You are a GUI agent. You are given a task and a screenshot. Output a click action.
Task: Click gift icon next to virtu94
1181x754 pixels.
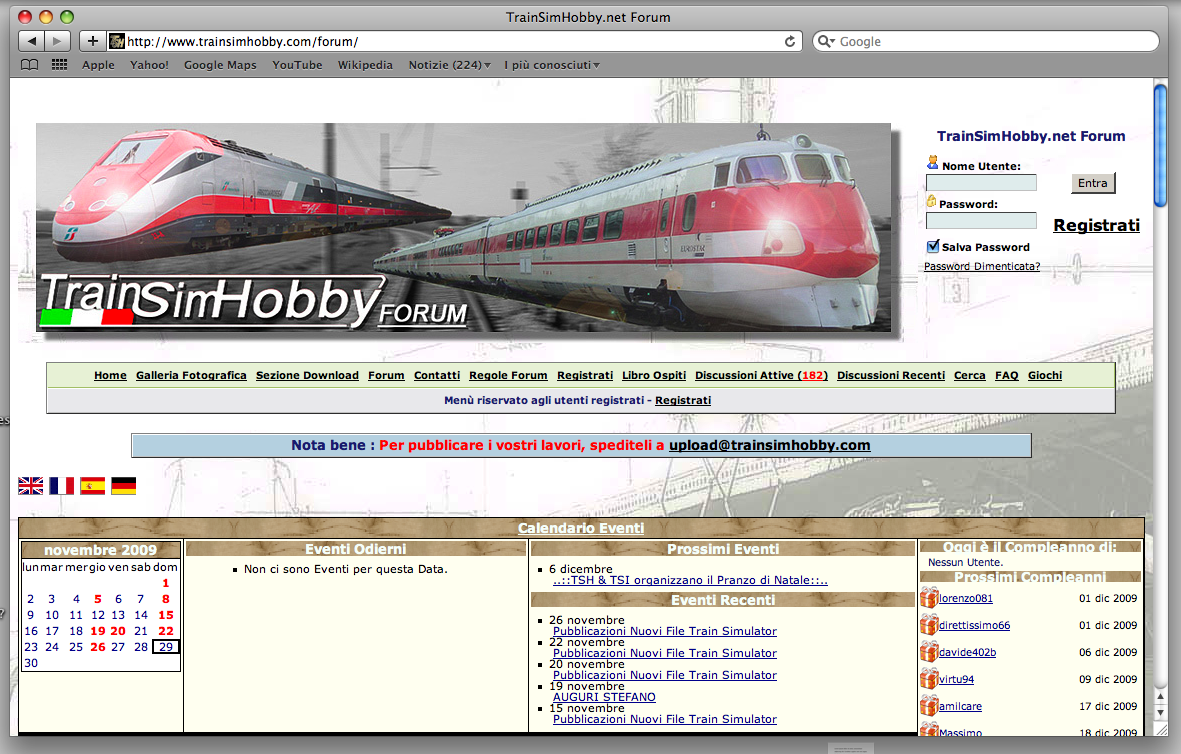click(929, 679)
